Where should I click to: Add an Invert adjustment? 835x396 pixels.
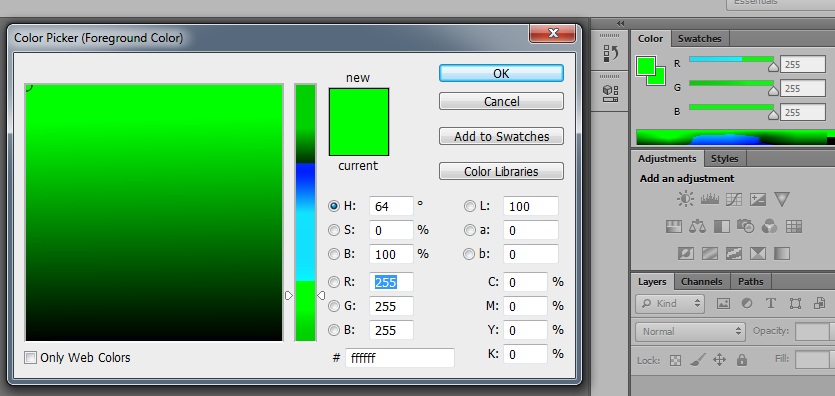click(686, 253)
